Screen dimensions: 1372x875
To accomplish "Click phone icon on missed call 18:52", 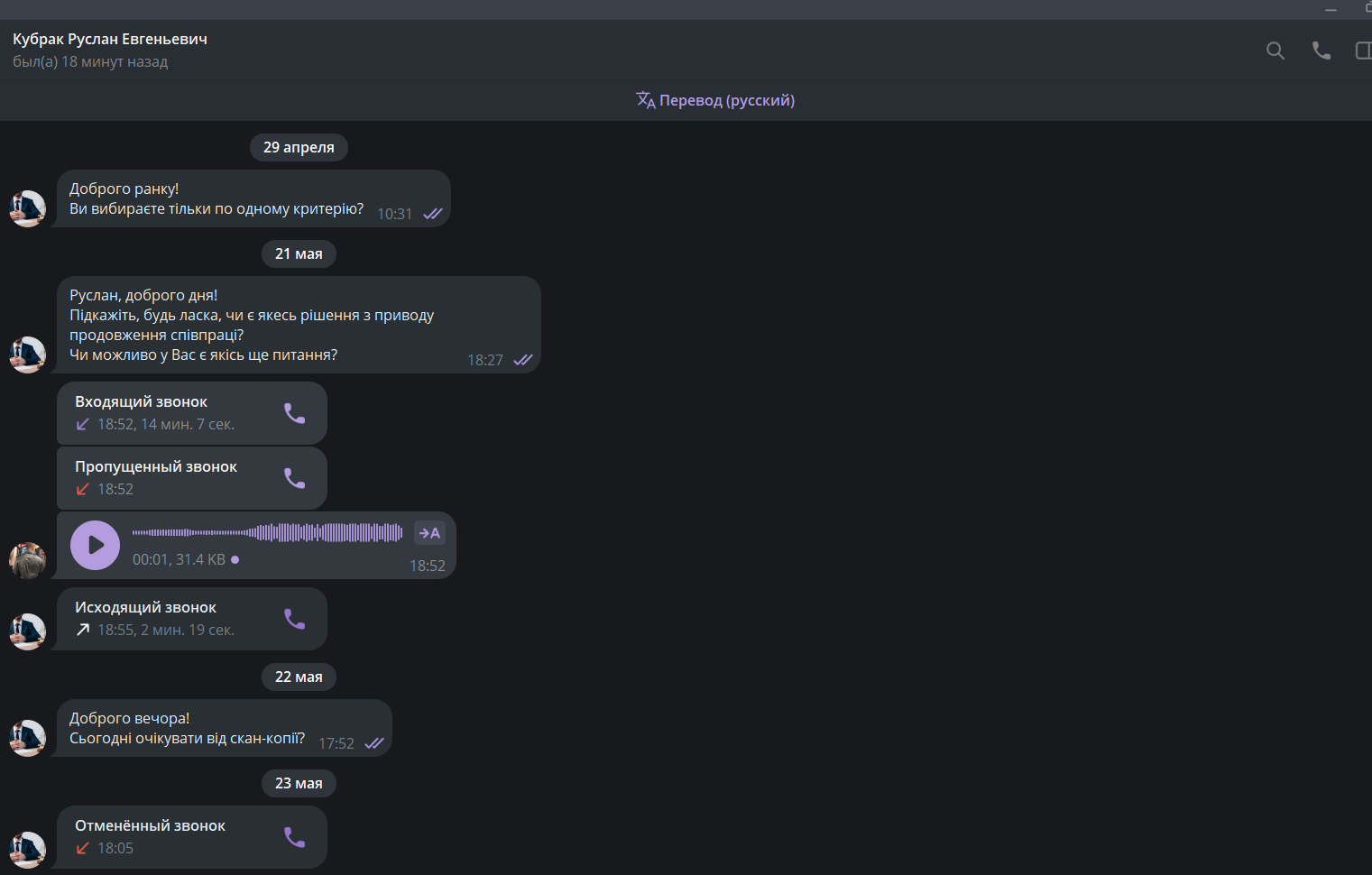I will click(295, 478).
